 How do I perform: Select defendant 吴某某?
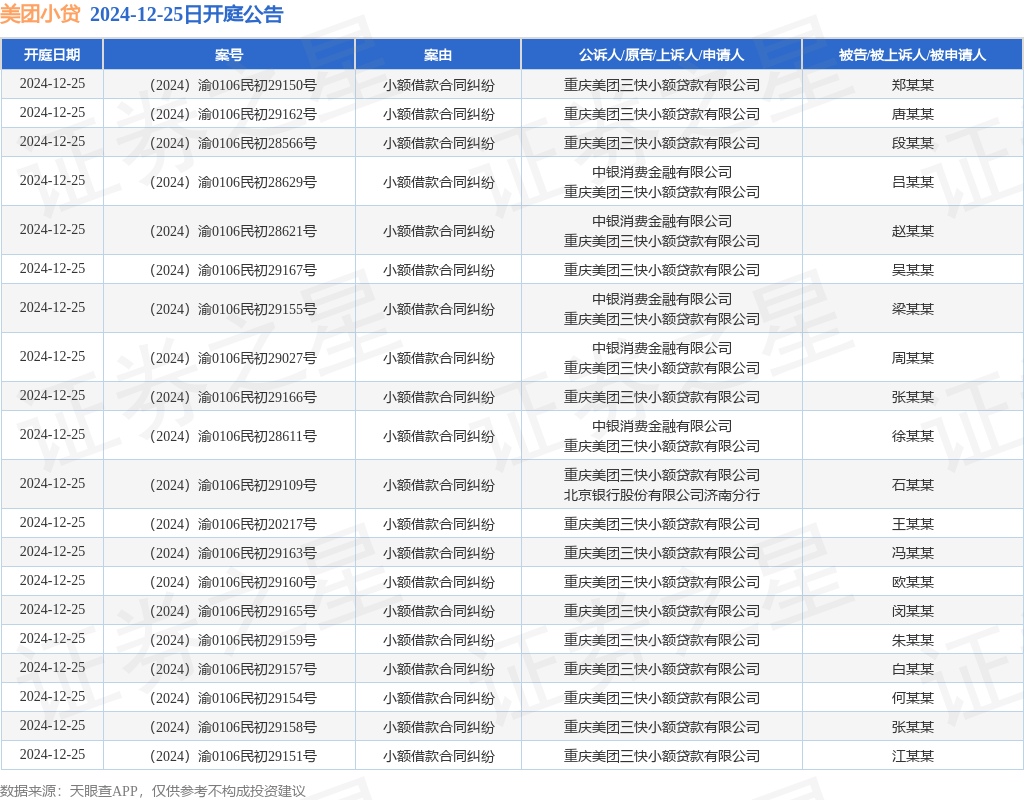(912, 270)
